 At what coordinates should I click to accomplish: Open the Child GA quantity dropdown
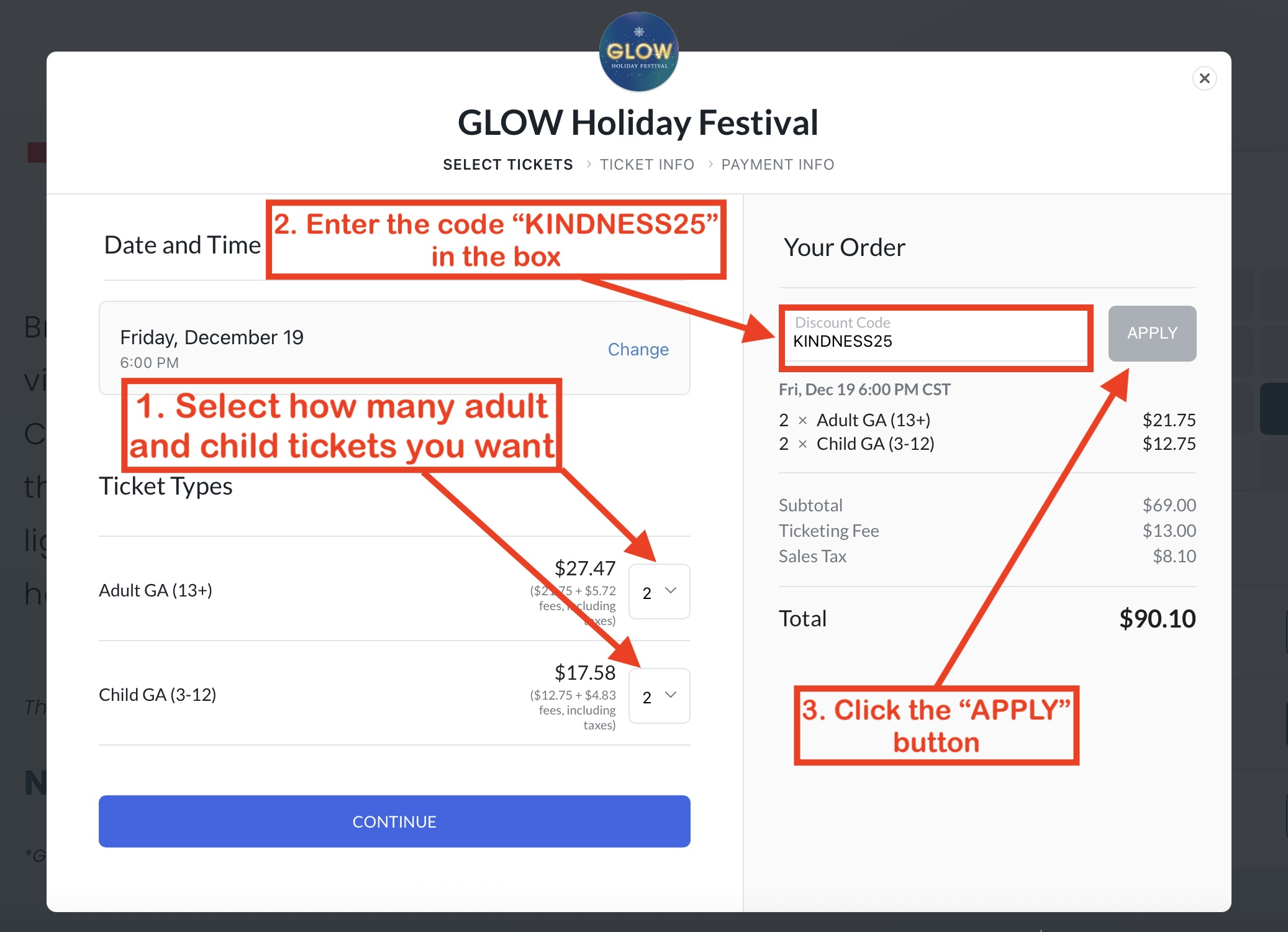click(659, 696)
